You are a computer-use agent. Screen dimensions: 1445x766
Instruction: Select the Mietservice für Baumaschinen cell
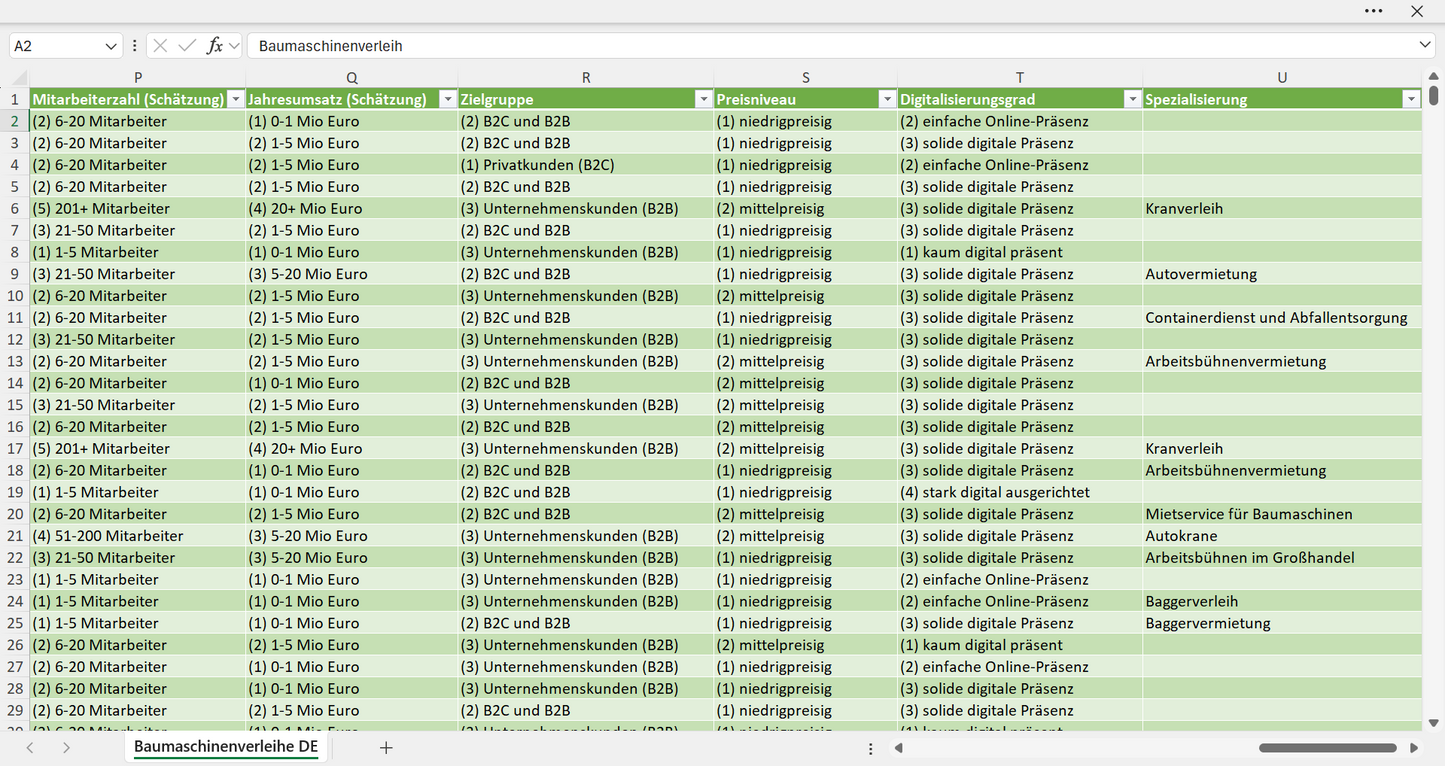click(x=1282, y=514)
